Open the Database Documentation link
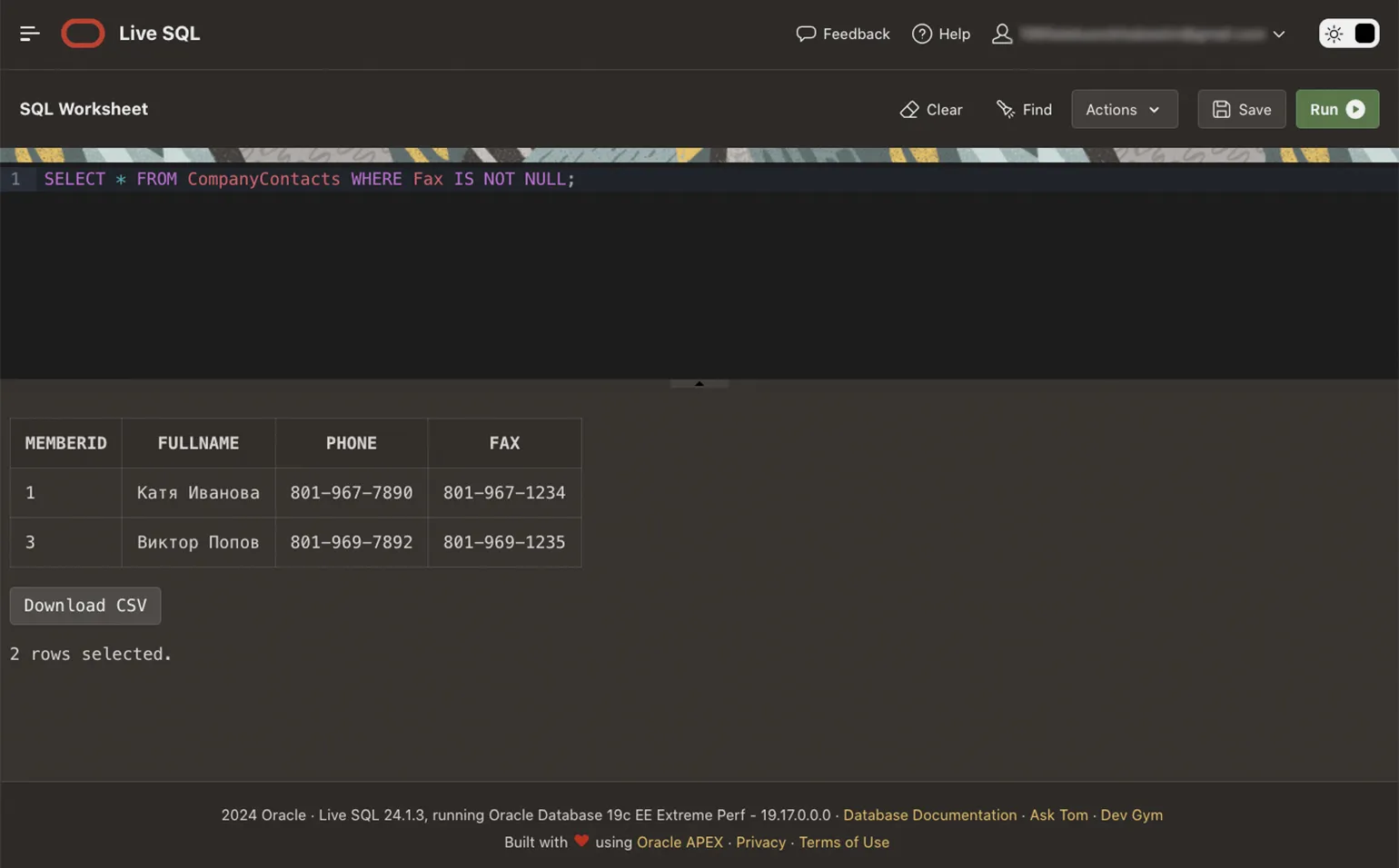Screen dimensions: 1399x868 tap(929, 815)
